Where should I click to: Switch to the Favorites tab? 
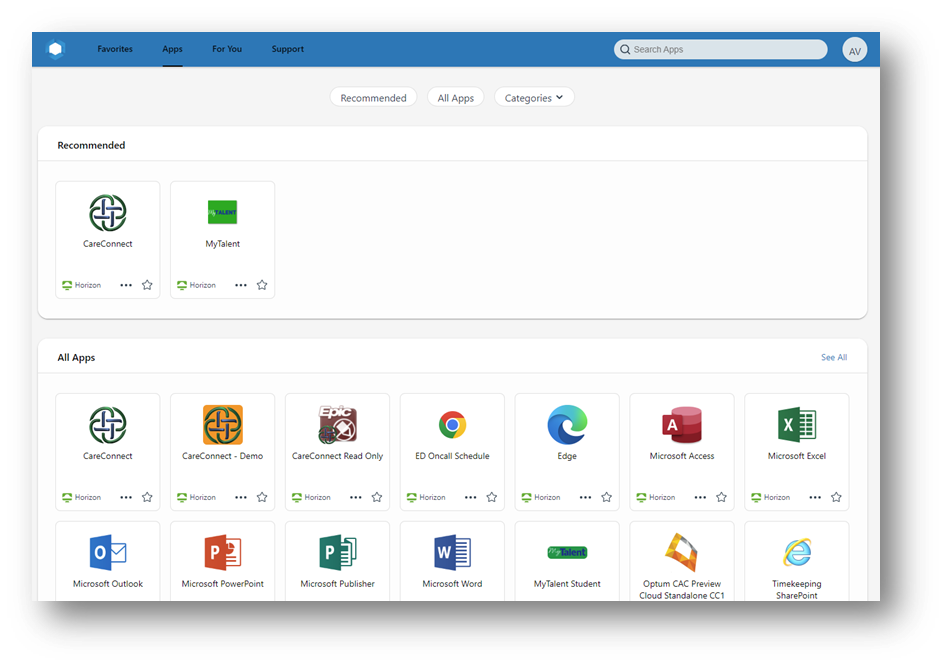click(x=115, y=49)
